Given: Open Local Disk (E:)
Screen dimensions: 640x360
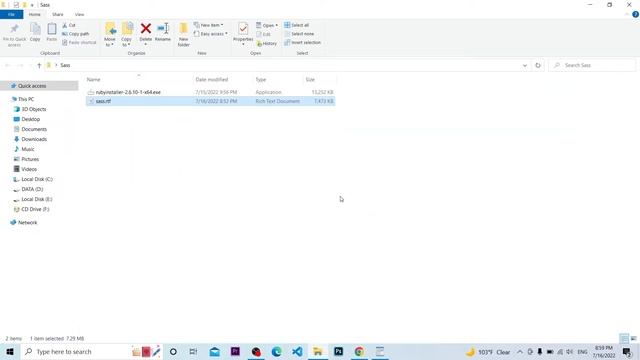Looking at the screenshot, I should click(x=36, y=199).
